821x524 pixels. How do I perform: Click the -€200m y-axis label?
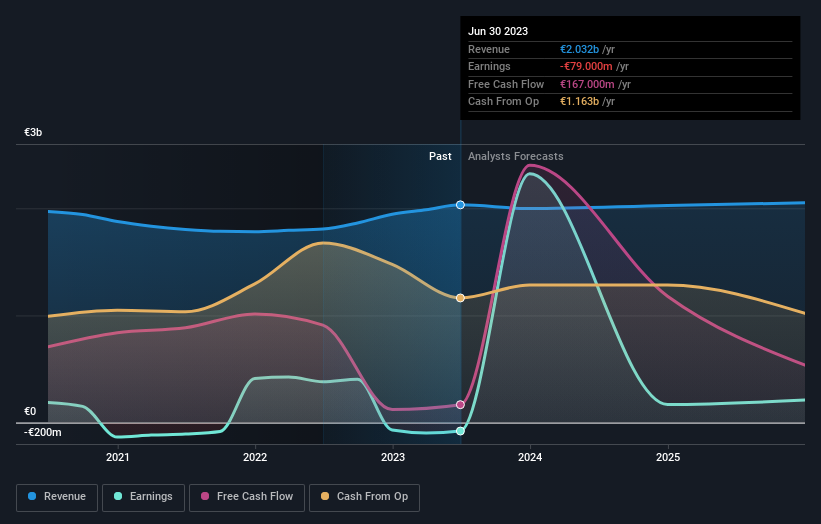(42, 432)
